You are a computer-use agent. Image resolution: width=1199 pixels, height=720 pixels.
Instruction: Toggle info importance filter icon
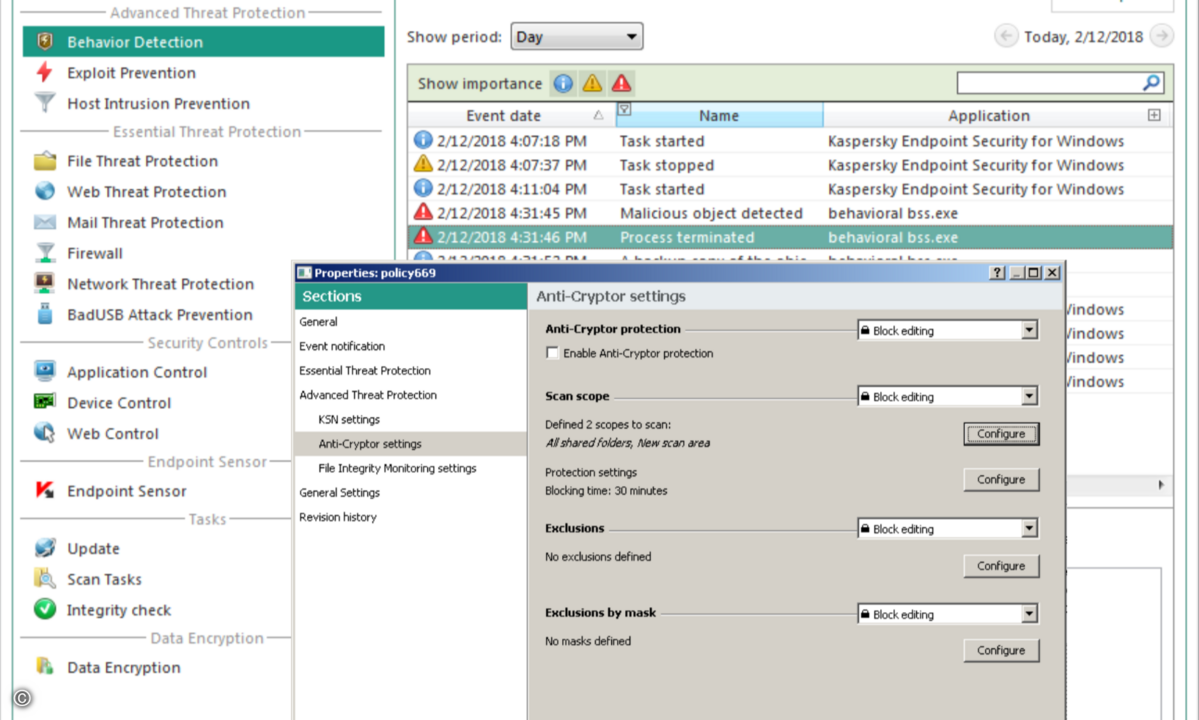pyautogui.click(x=563, y=83)
